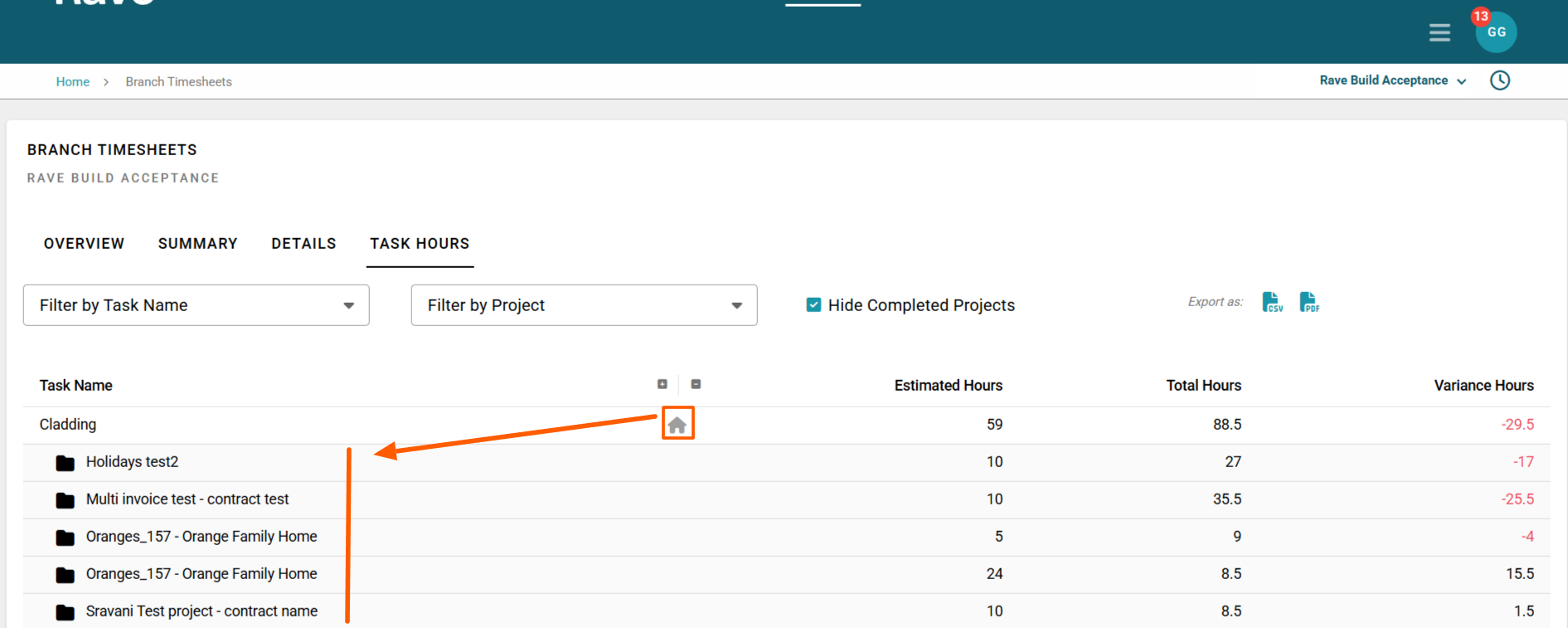Expand all rows with plus icon
1568x628 pixels.
point(663,384)
